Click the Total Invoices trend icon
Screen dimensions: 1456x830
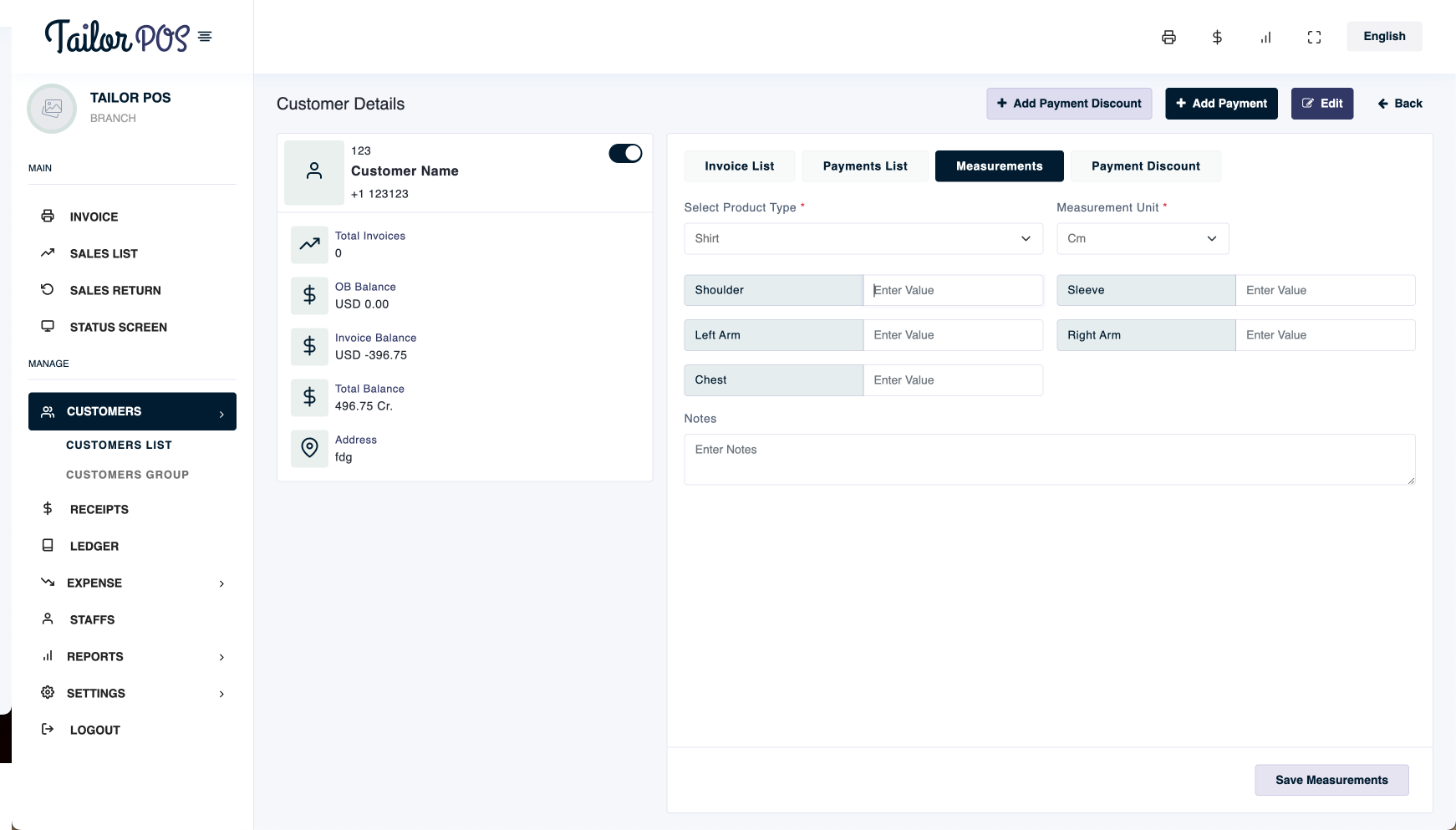pos(309,244)
